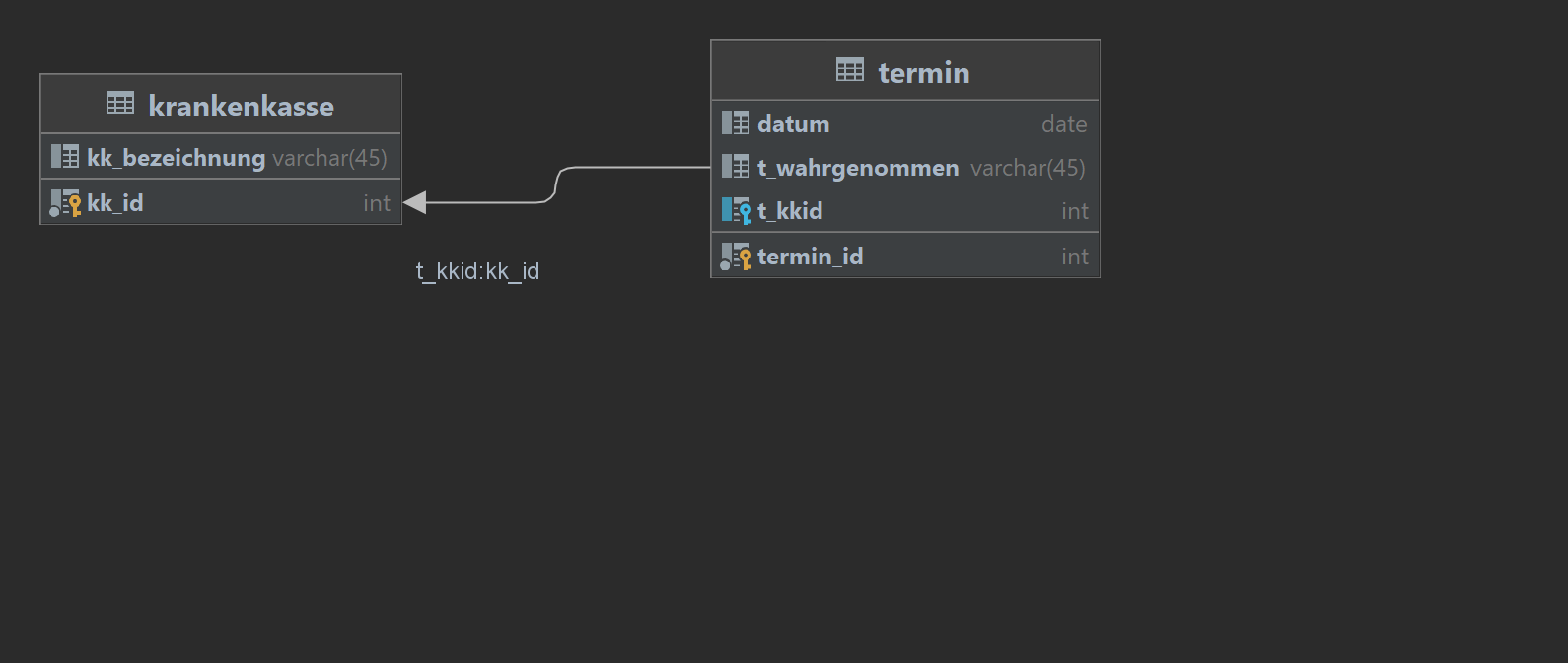Click the column icon beside kk_bezeichnung

[65, 157]
